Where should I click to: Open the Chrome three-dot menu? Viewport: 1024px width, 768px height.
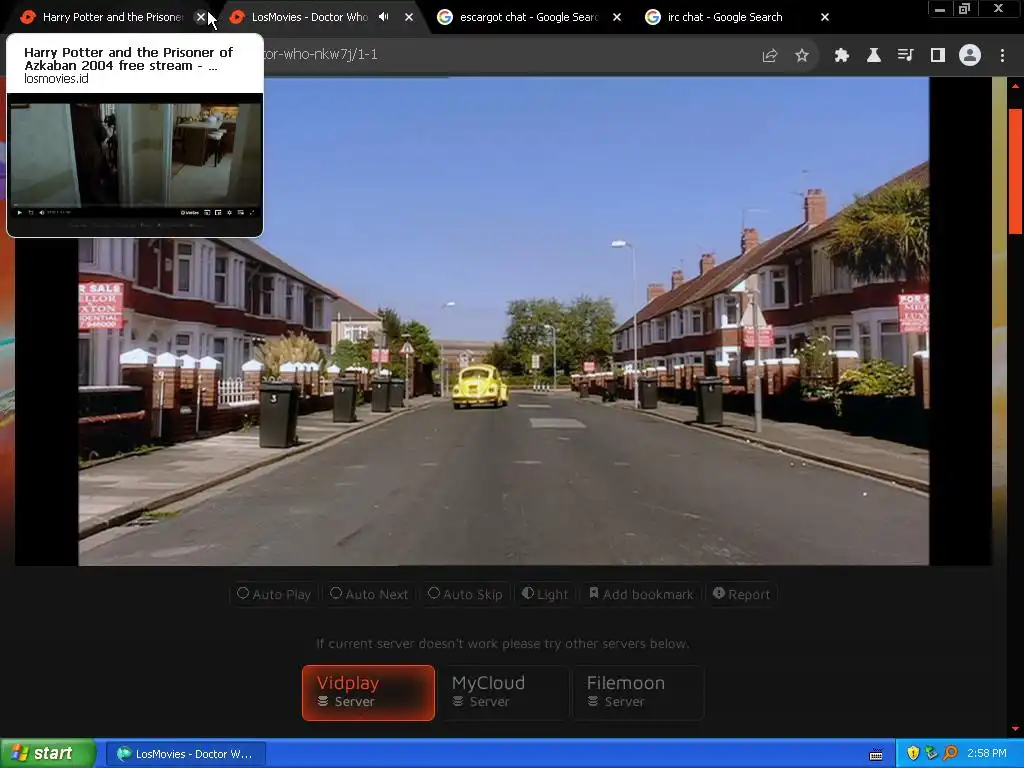1002,56
